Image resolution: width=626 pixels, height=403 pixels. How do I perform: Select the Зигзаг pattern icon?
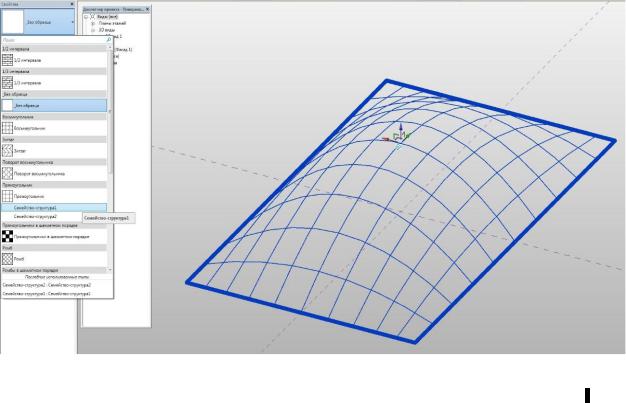8,151
